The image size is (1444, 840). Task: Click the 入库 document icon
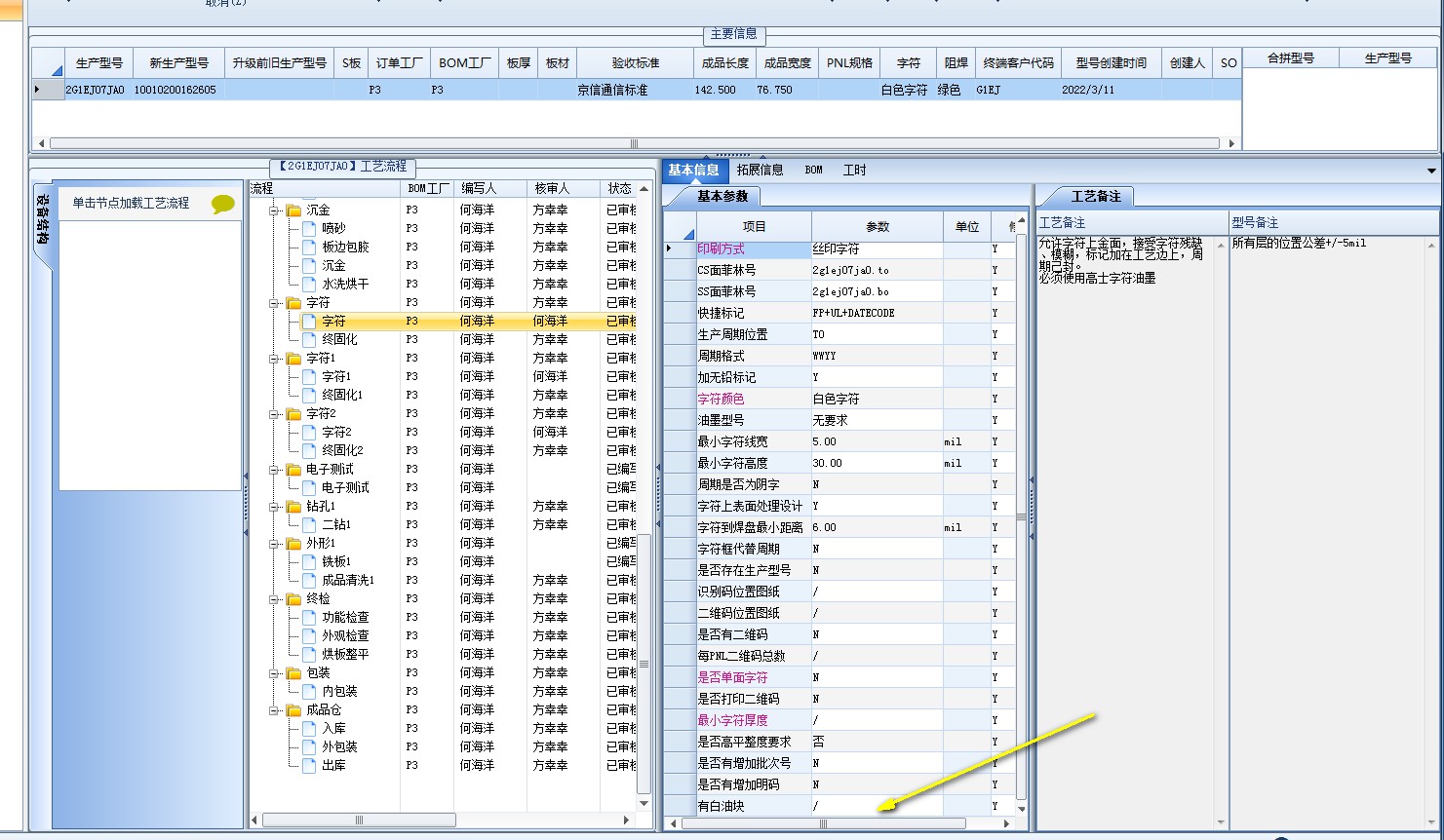point(309,728)
